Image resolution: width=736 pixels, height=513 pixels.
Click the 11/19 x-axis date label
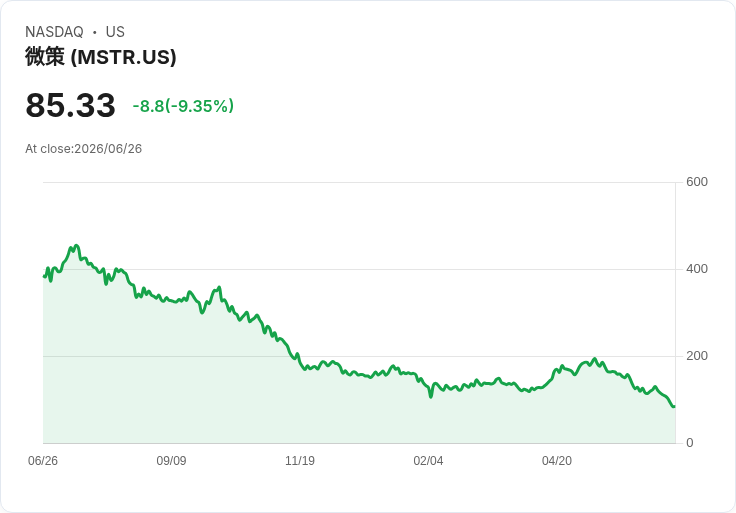coord(300,460)
